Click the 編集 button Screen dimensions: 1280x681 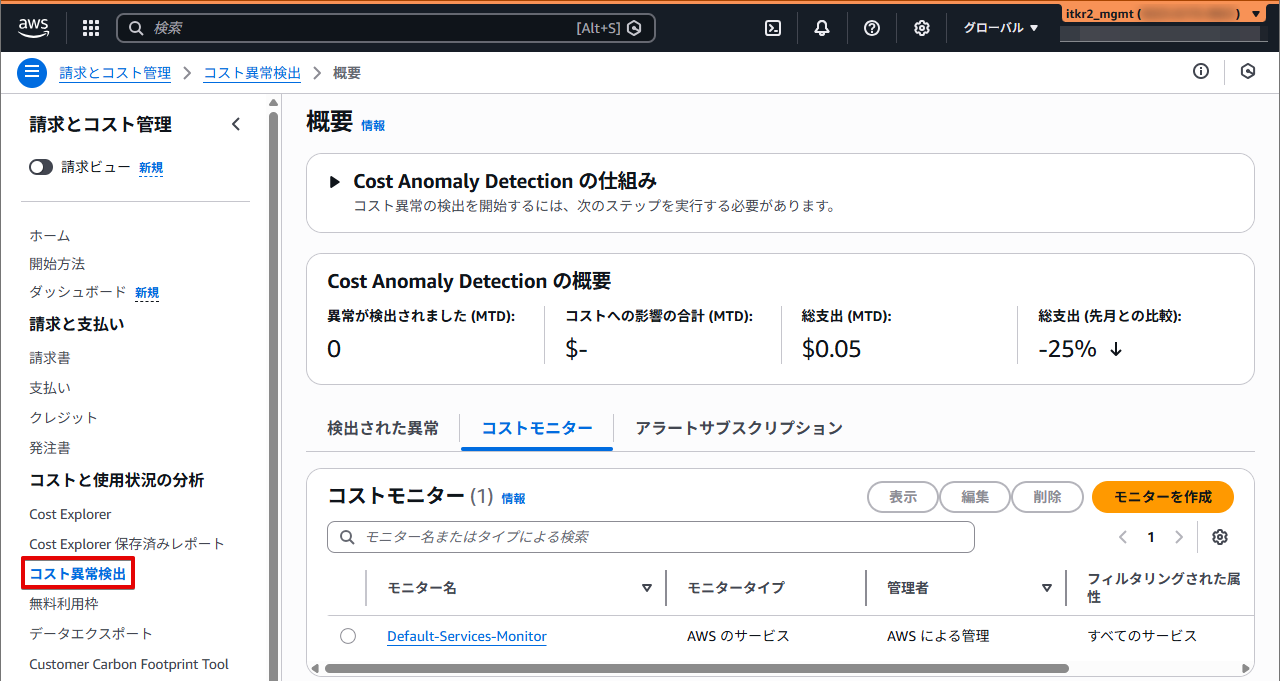pyautogui.click(x=975, y=497)
